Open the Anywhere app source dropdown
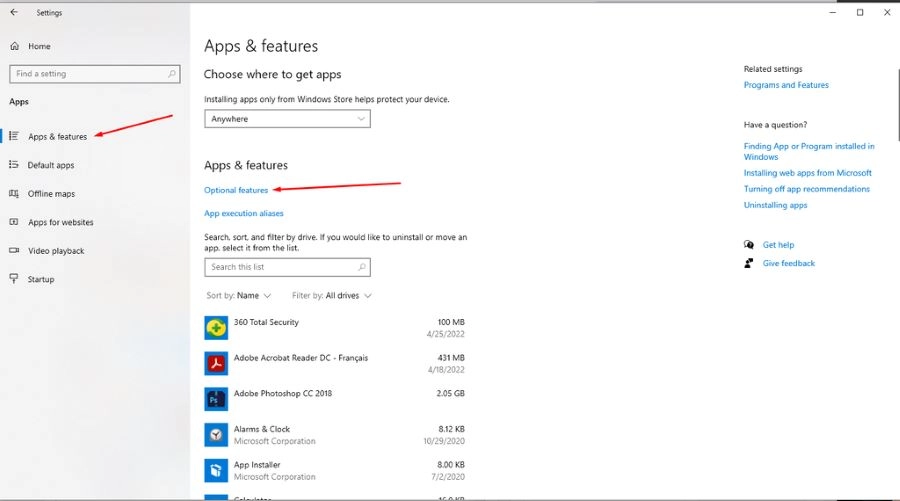The width and height of the screenshot is (900, 501). click(x=287, y=119)
